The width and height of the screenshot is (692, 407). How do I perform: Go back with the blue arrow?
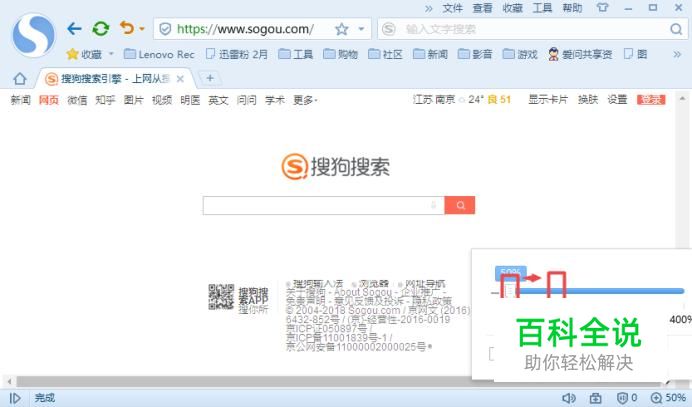pyautogui.click(x=74, y=29)
